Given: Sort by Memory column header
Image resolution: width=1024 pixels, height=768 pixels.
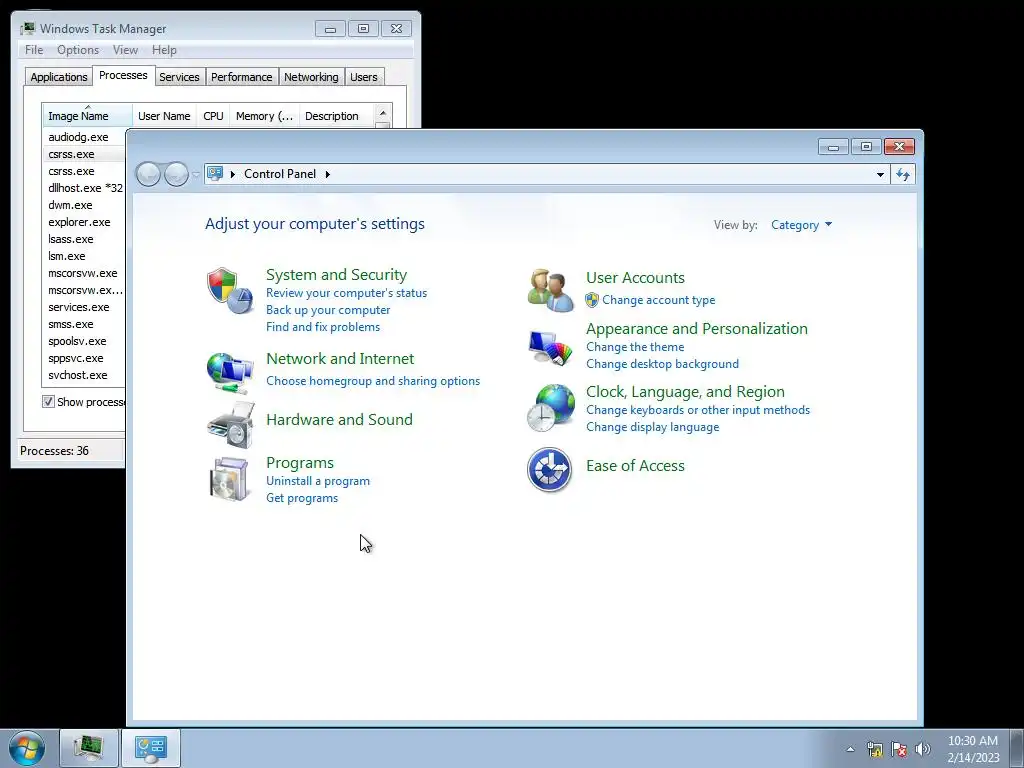Looking at the screenshot, I should click(264, 116).
